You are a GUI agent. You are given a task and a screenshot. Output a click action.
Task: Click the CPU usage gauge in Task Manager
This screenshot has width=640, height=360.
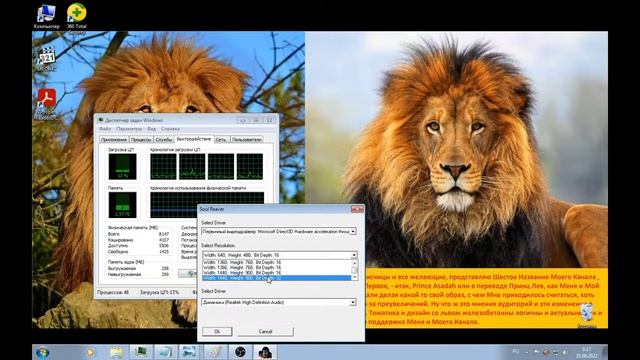pos(122,167)
